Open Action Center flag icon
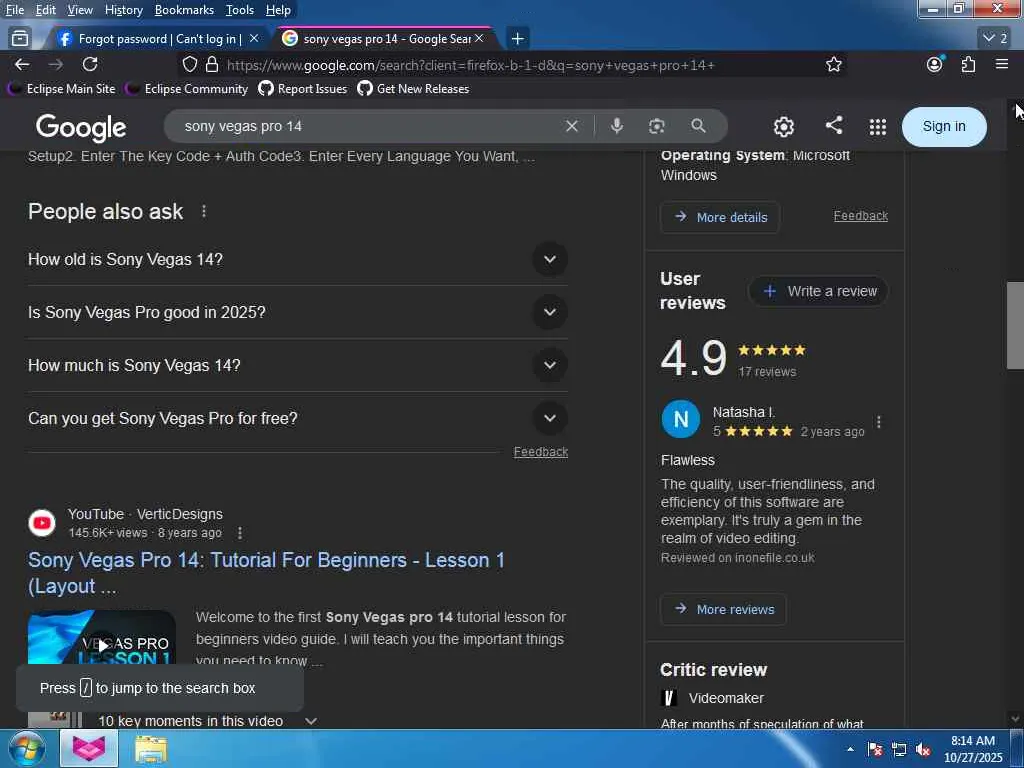Screen dimensions: 1024x768 pyautogui.click(x=875, y=750)
